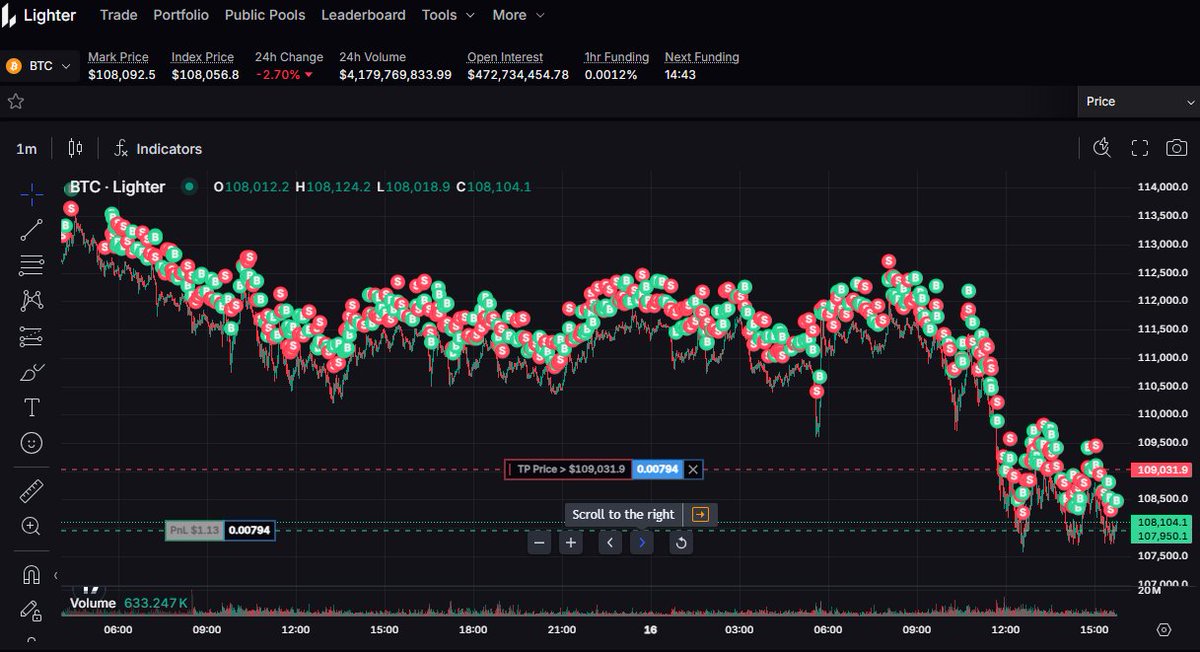Open the emoji icons tool

[x=31, y=443]
